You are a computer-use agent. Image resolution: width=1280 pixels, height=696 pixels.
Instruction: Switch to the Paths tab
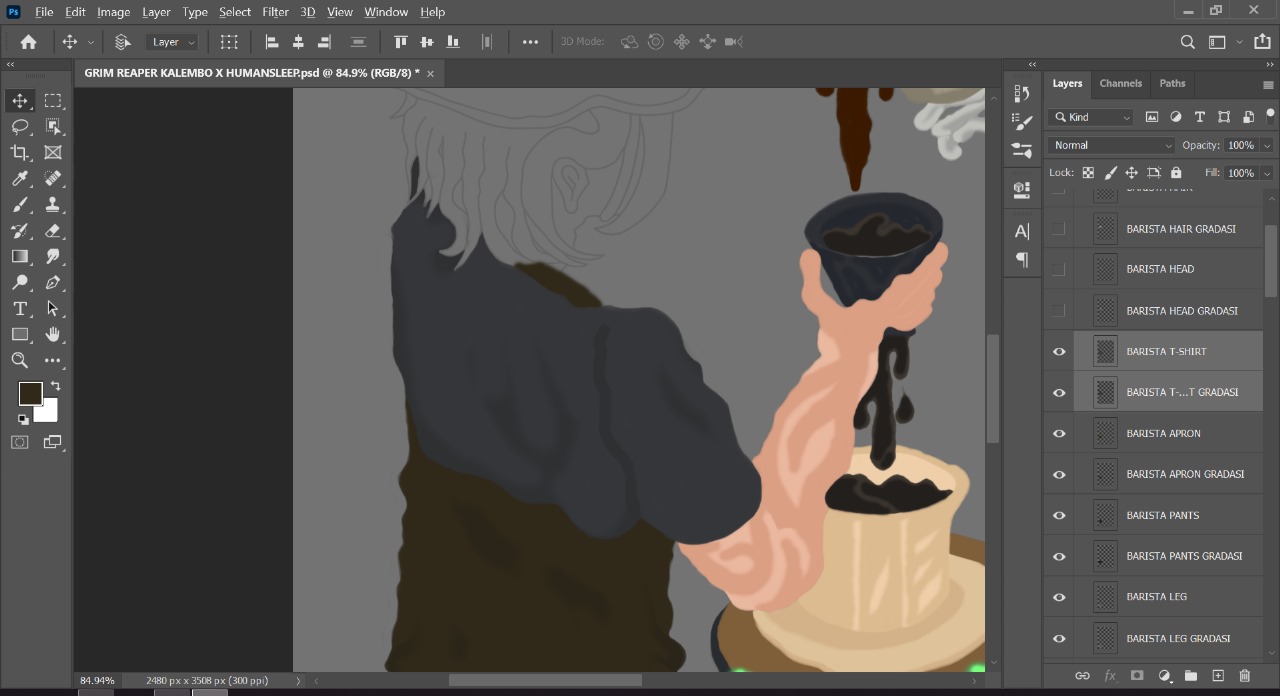click(x=1172, y=84)
